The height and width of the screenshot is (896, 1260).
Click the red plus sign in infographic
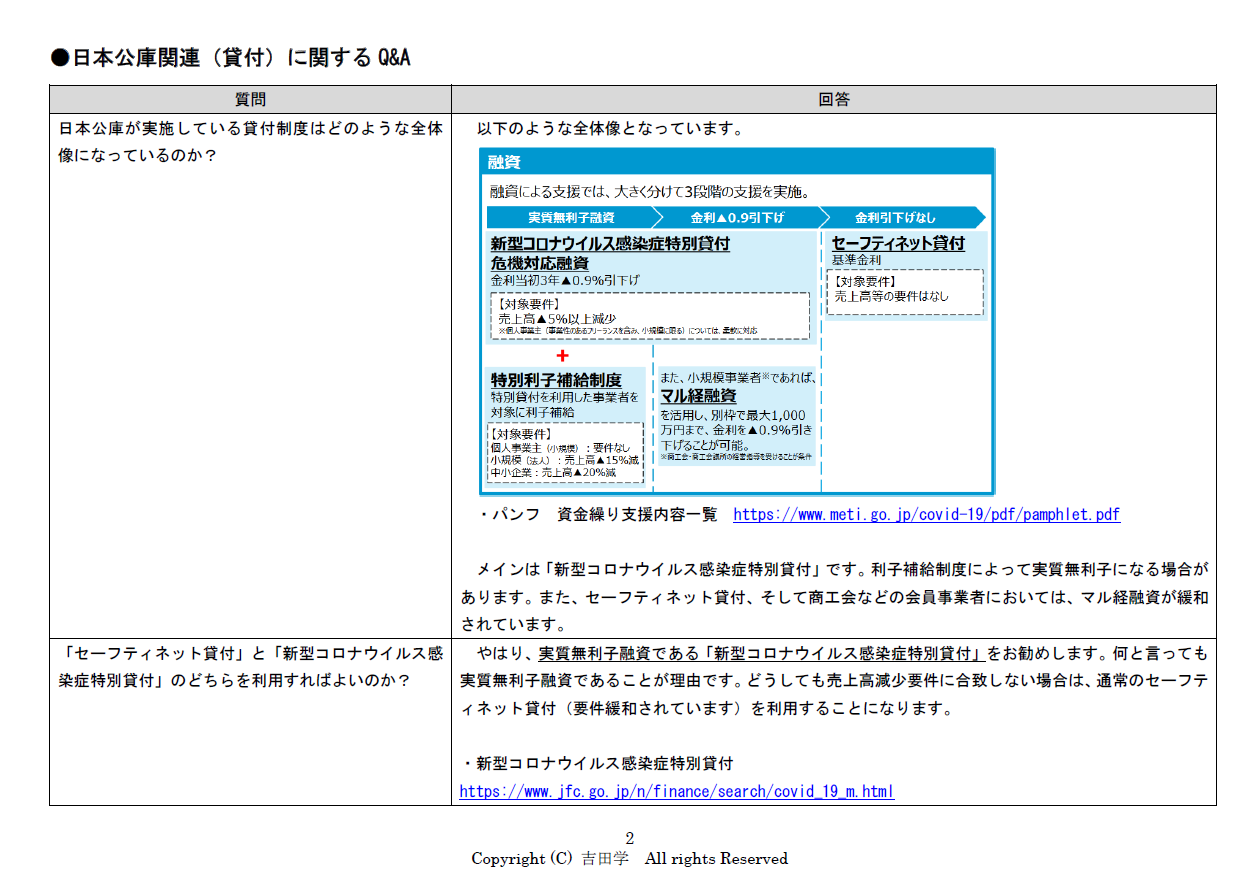(563, 356)
